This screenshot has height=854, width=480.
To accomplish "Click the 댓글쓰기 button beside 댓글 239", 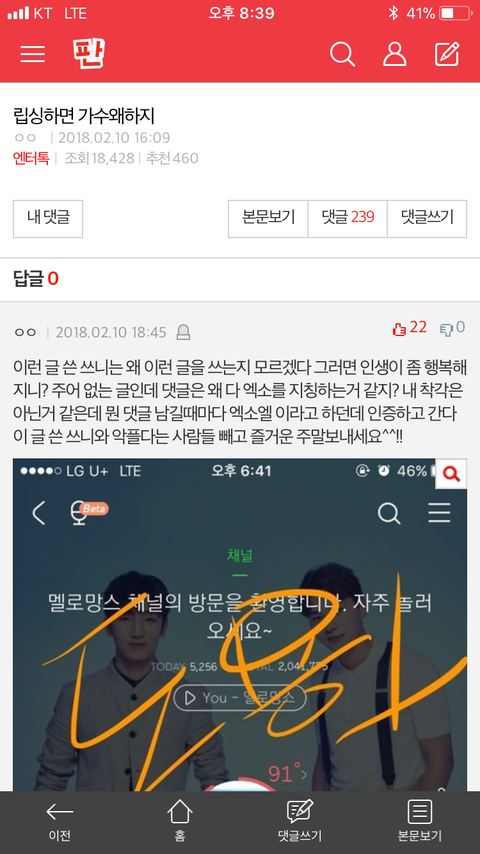I will click(x=427, y=218).
